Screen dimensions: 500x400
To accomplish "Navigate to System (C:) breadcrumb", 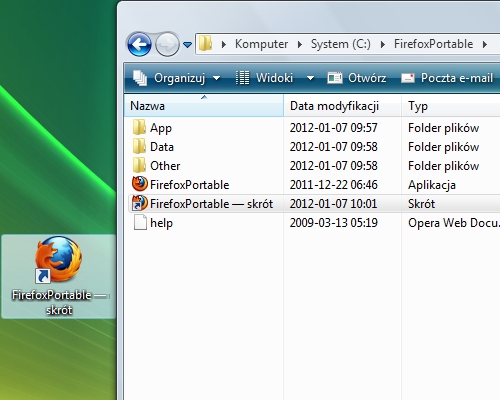I will click(341, 44).
